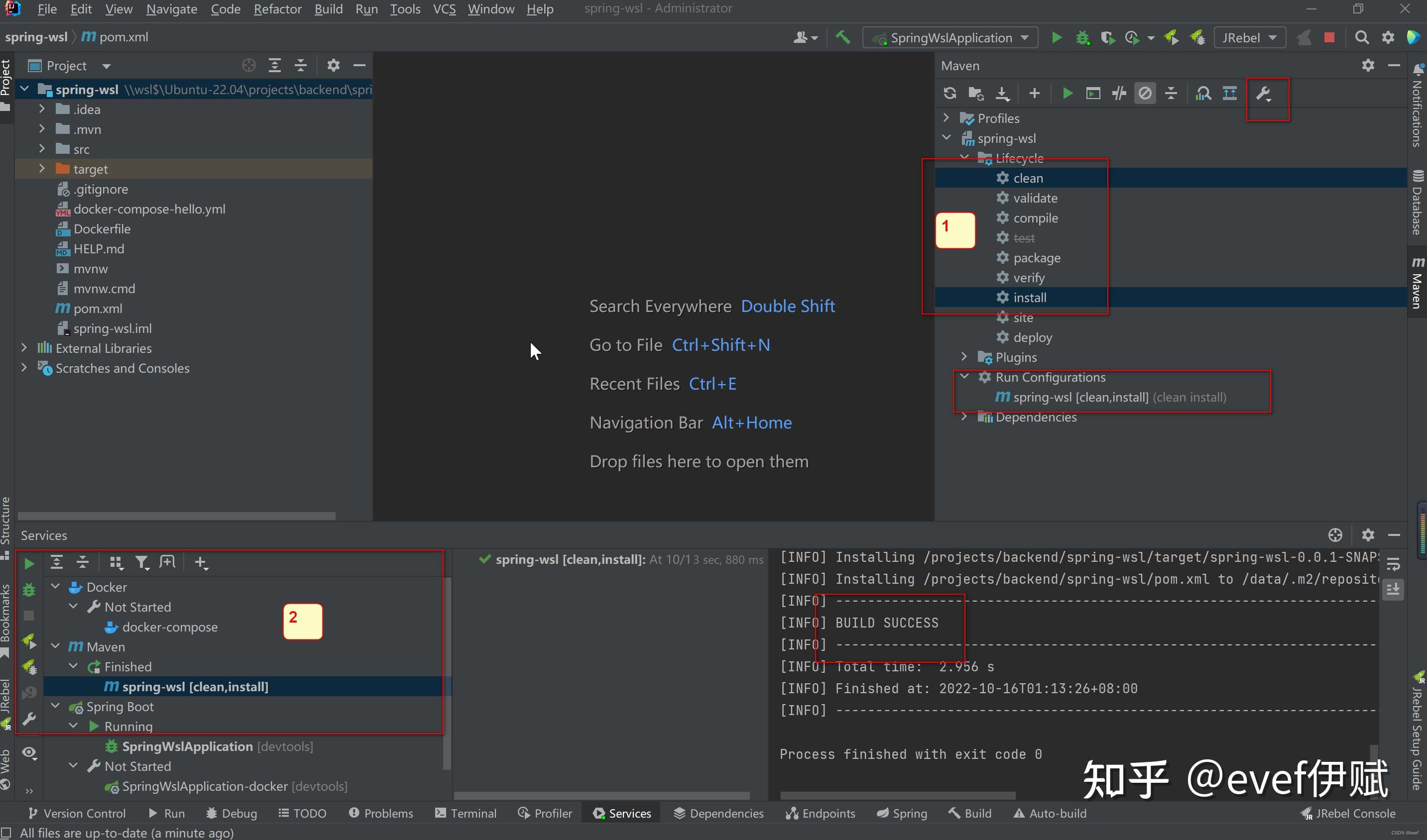Screen dimensions: 1427x840
Task: Toggle Offline Mode in the Maven panel
Action: pyautogui.click(x=1146, y=94)
